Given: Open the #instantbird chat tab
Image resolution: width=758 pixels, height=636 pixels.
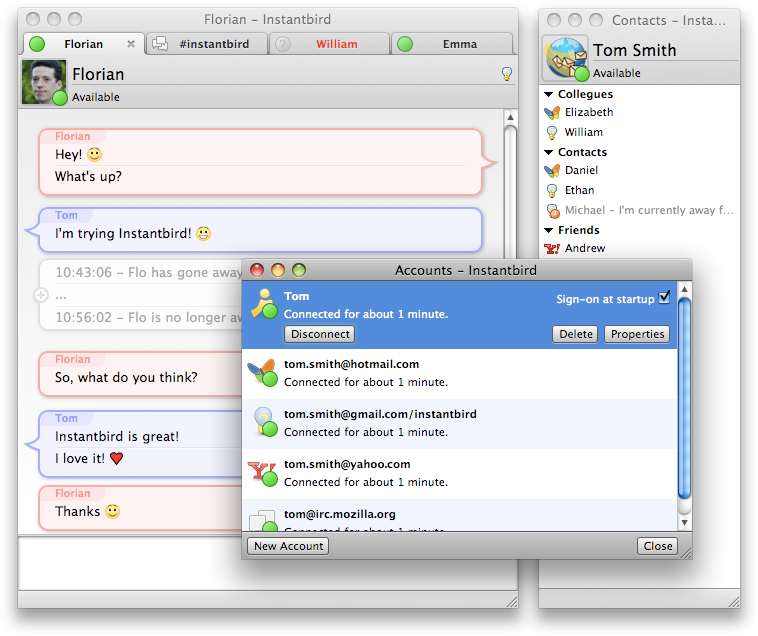Looking at the screenshot, I should click(207, 44).
